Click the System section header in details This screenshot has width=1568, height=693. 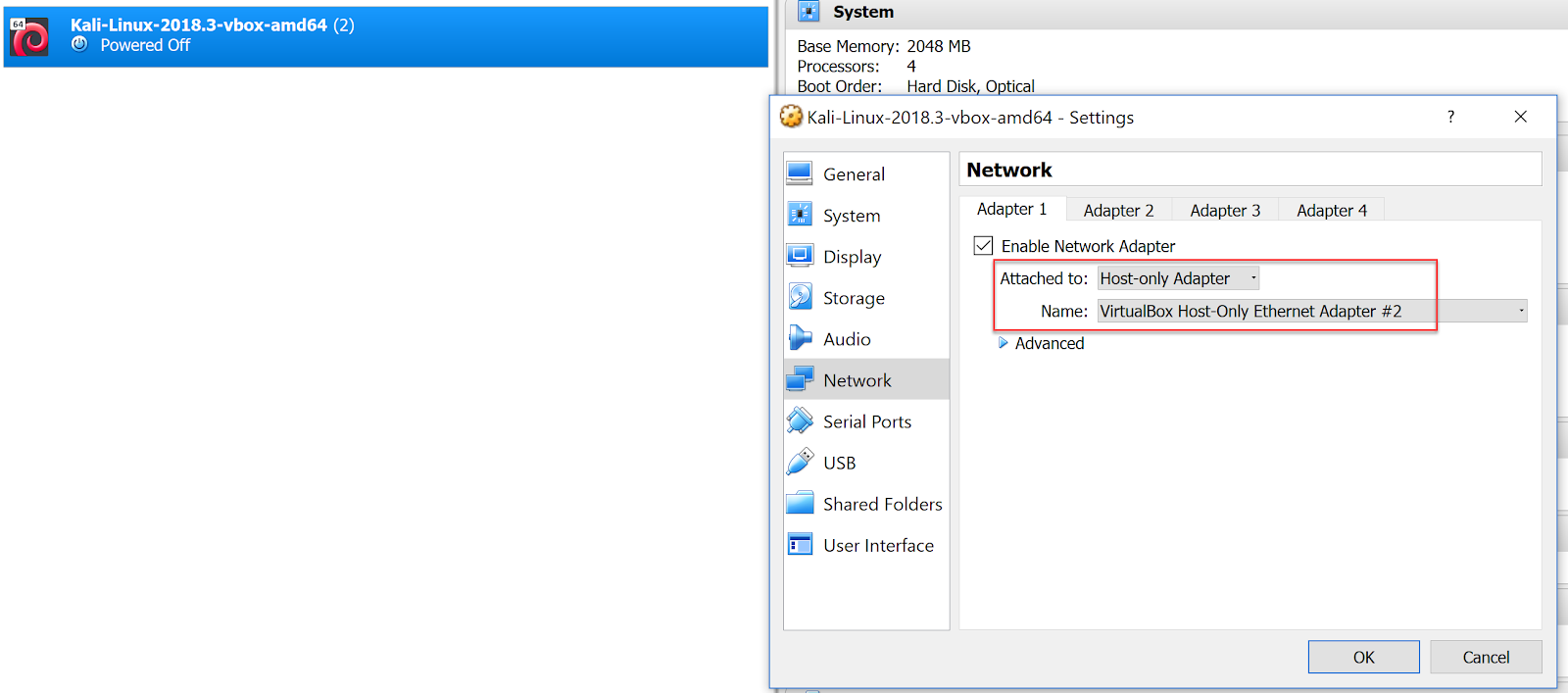862,12
